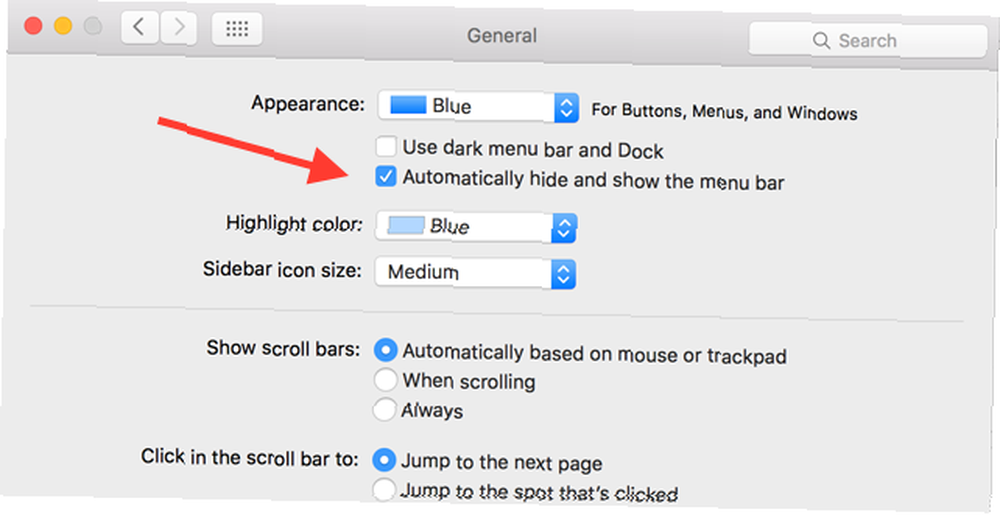Viewport: 1000px width, 515px height.
Task: Select Always show scroll bars option
Action: (x=384, y=409)
